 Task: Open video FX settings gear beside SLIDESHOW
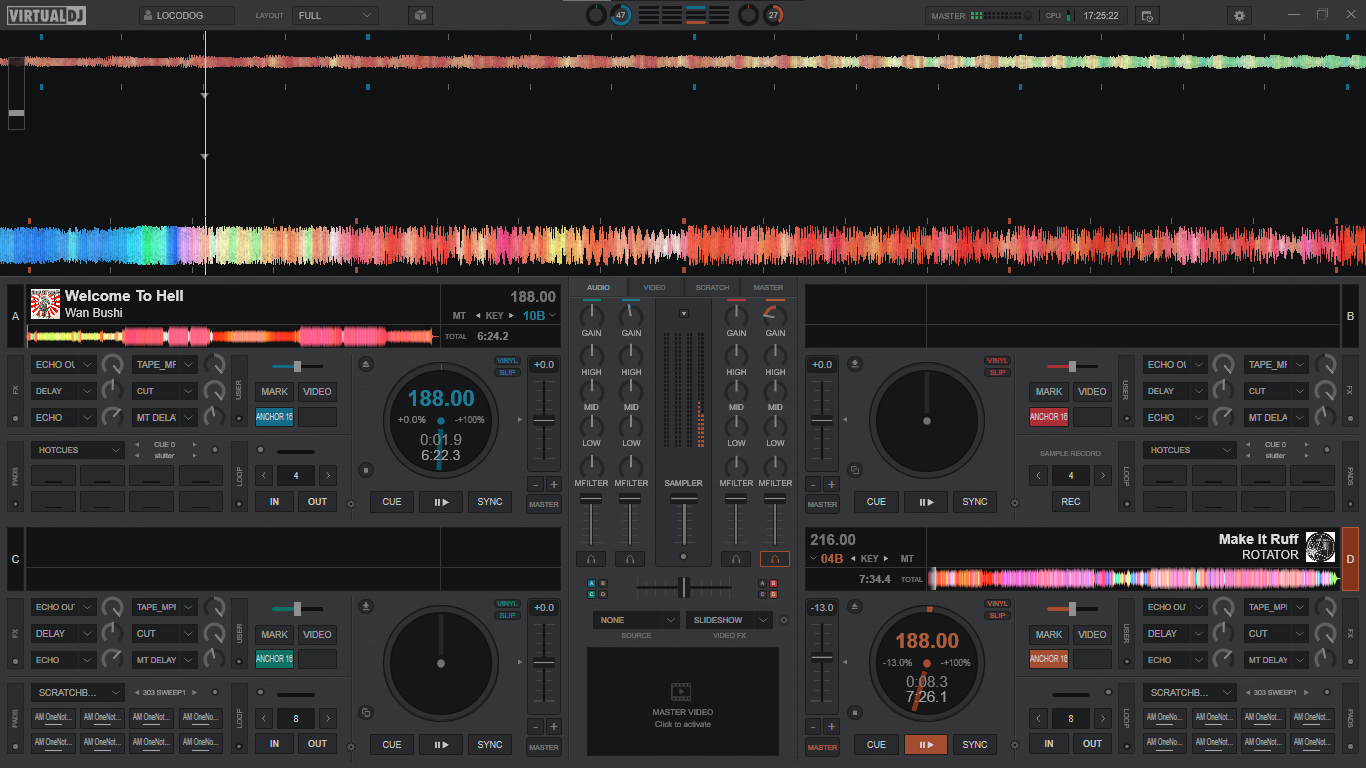(783, 620)
